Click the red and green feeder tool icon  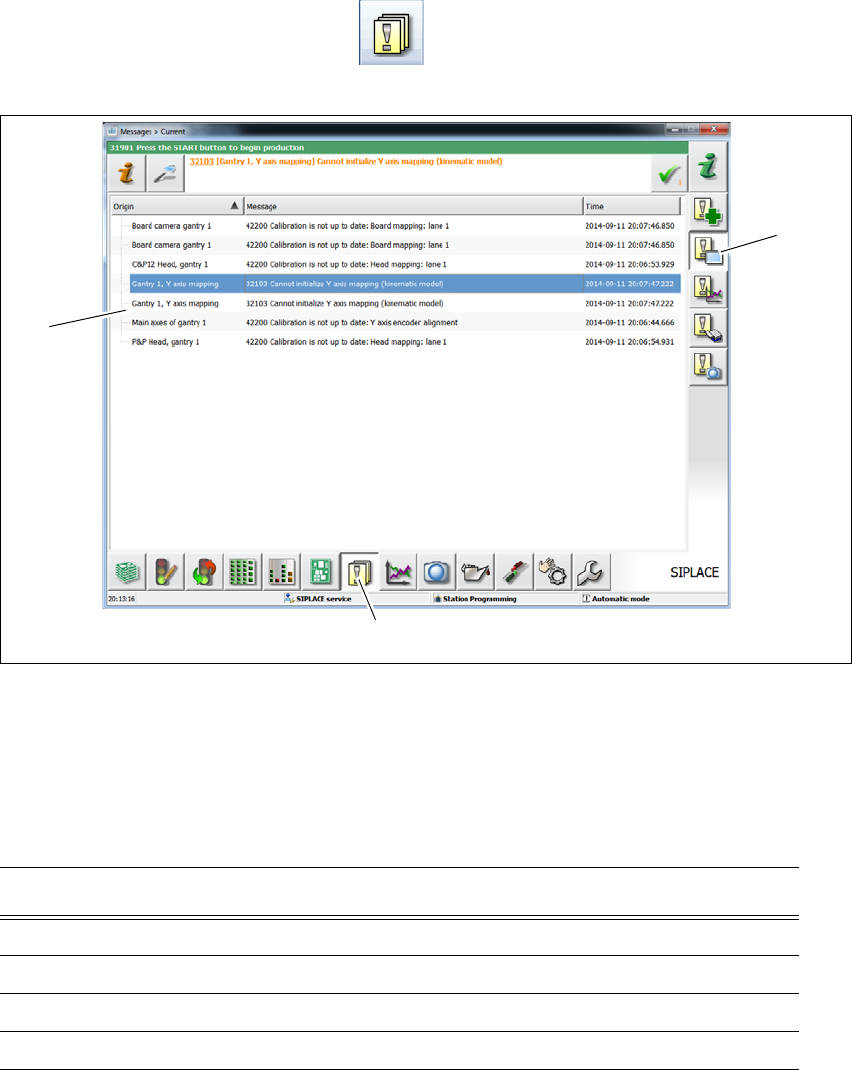pos(514,572)
